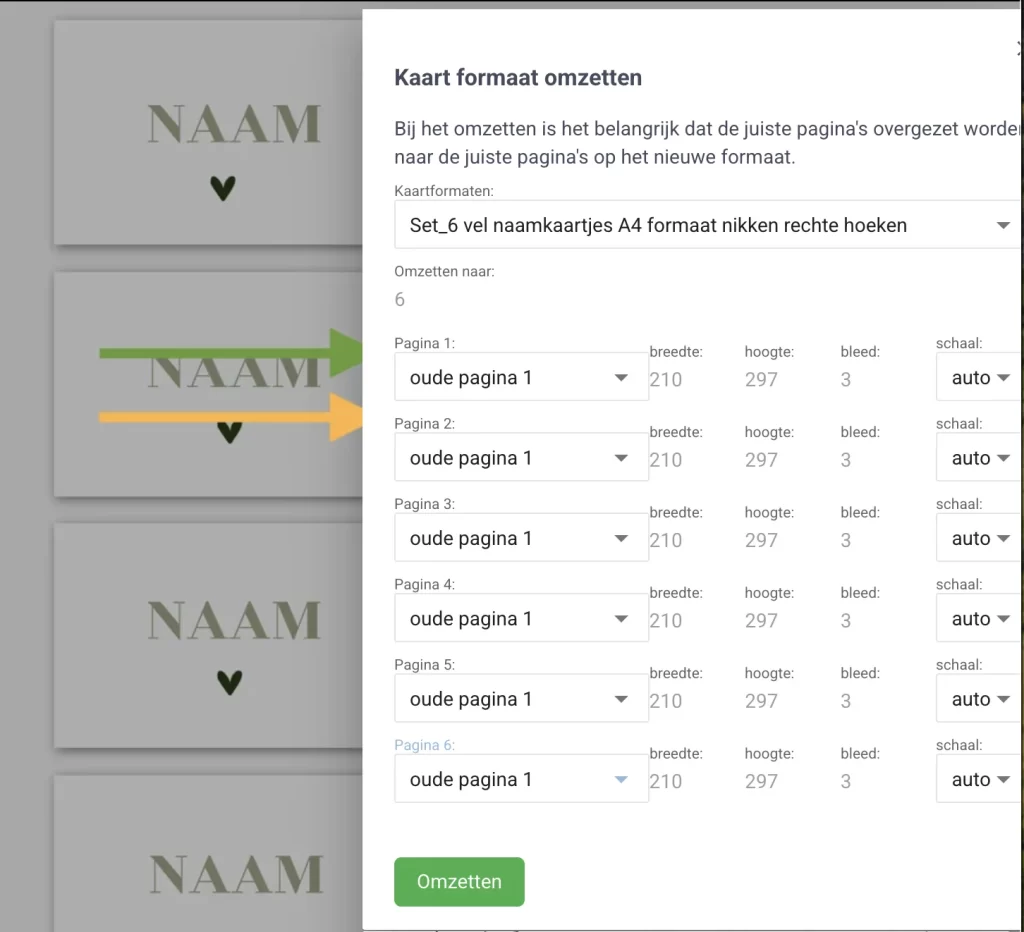1024x932 pixels.
Task: Expand the schaal auto dropdown for Pagina 1
Action: pos(979,378)
